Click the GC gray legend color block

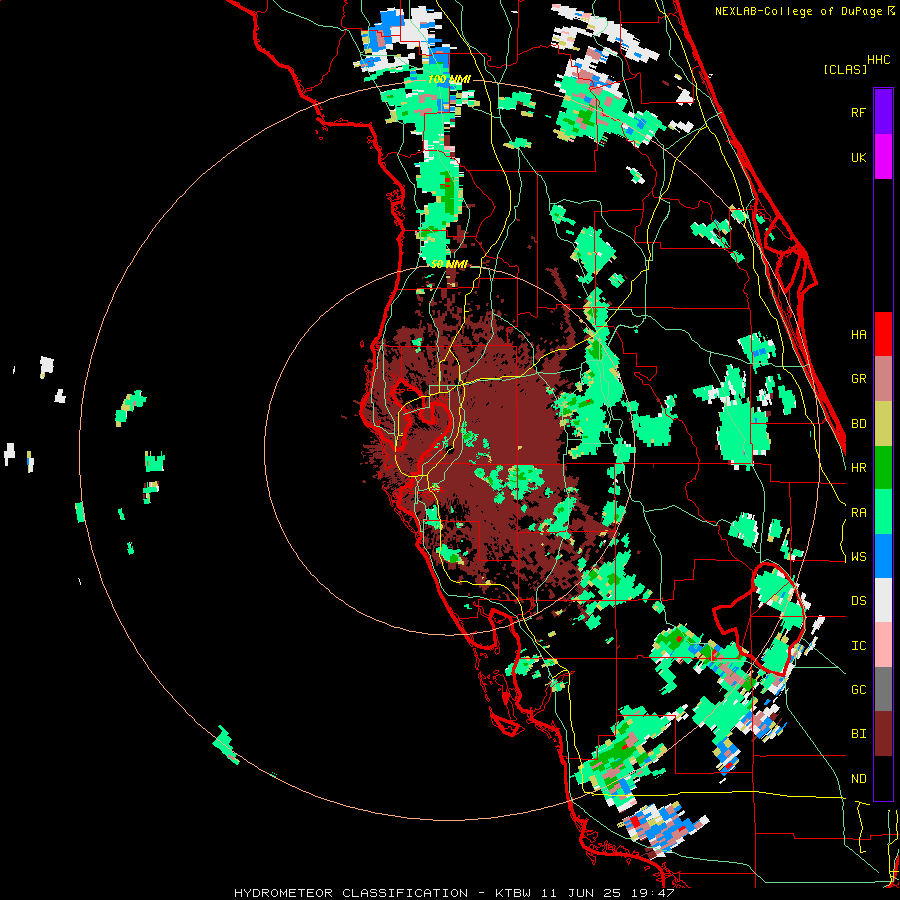tap(883, 689)
